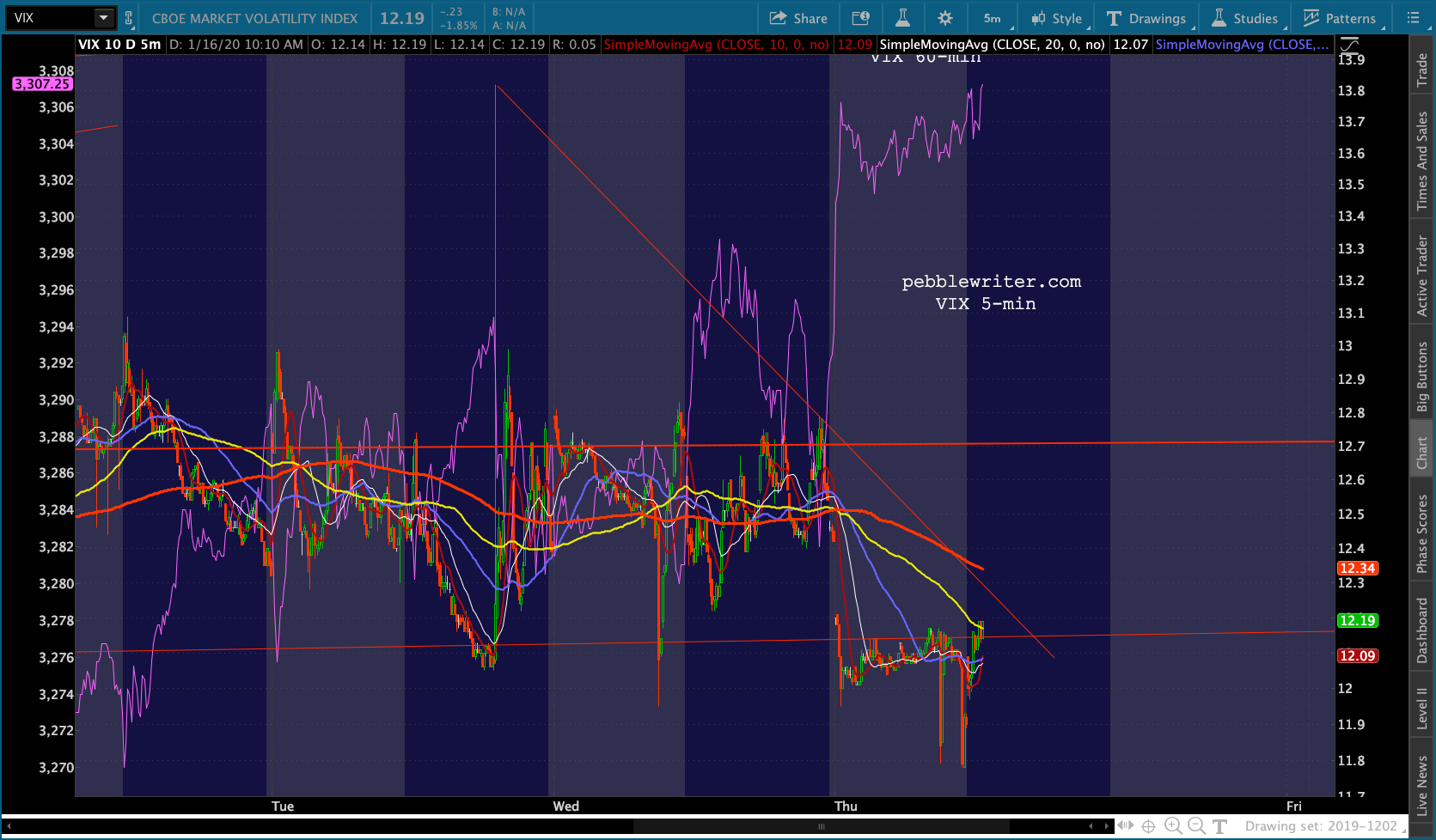Toggle the symbol link clipboard icon

click(129, 18)
